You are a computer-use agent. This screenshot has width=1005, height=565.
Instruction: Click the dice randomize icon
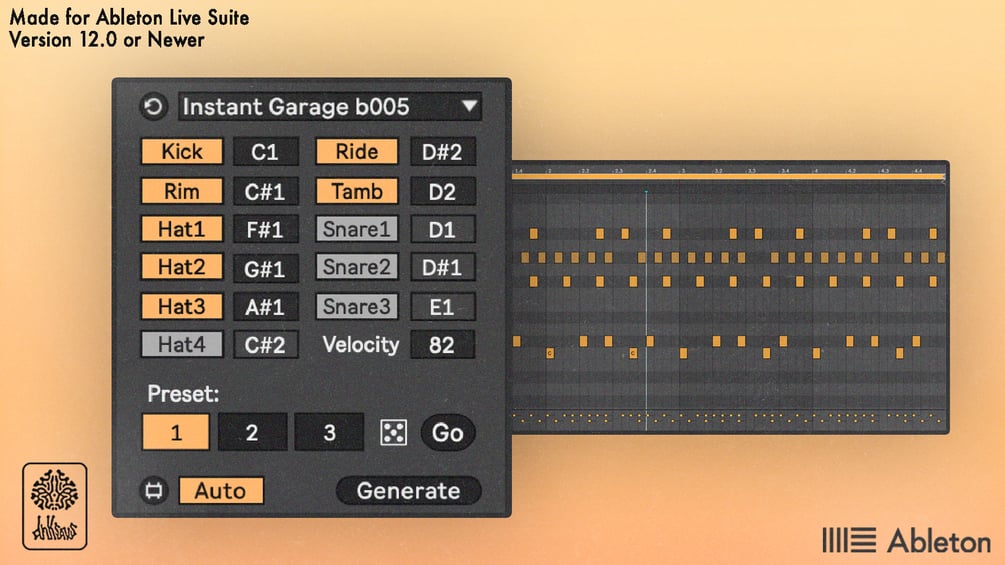coord(393,432)
